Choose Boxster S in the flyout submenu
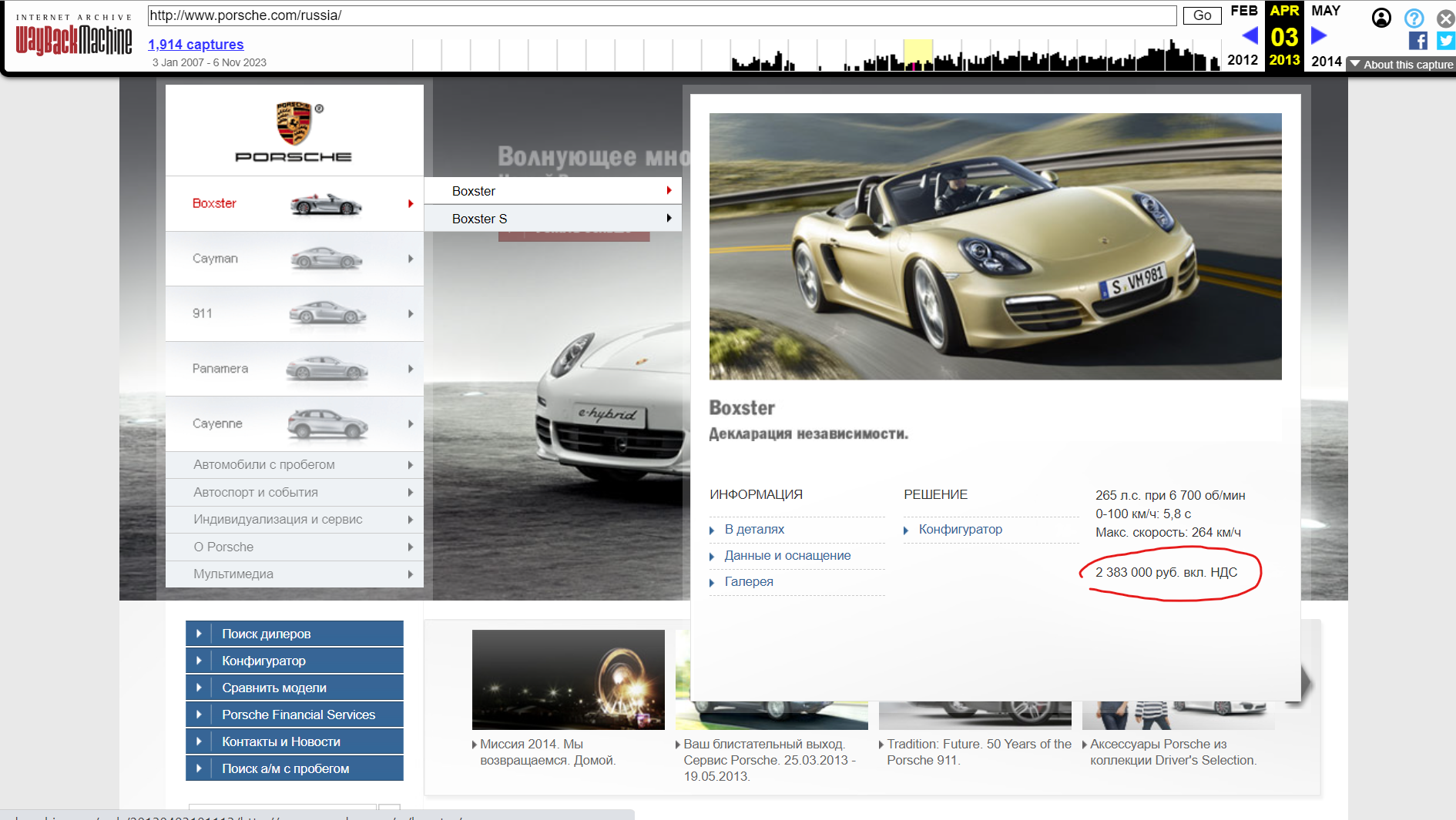 tap(552, 219)
